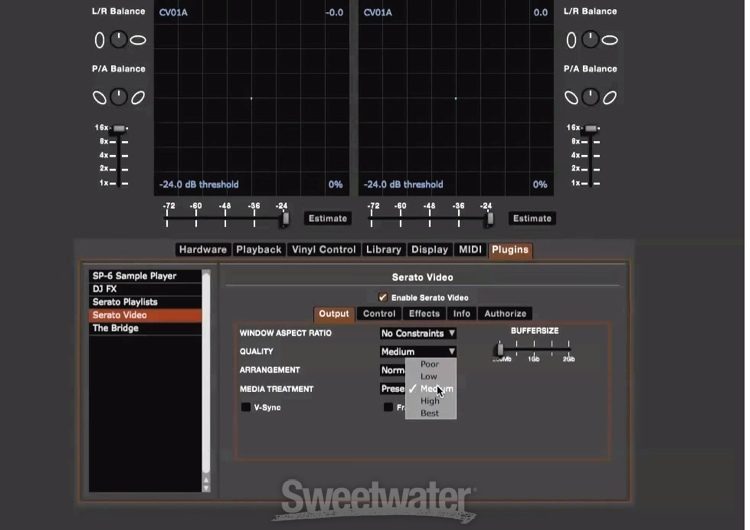Enable the V-Sync checkbox
The width and height of the screenshot is (750, 530).
(246, 407)
